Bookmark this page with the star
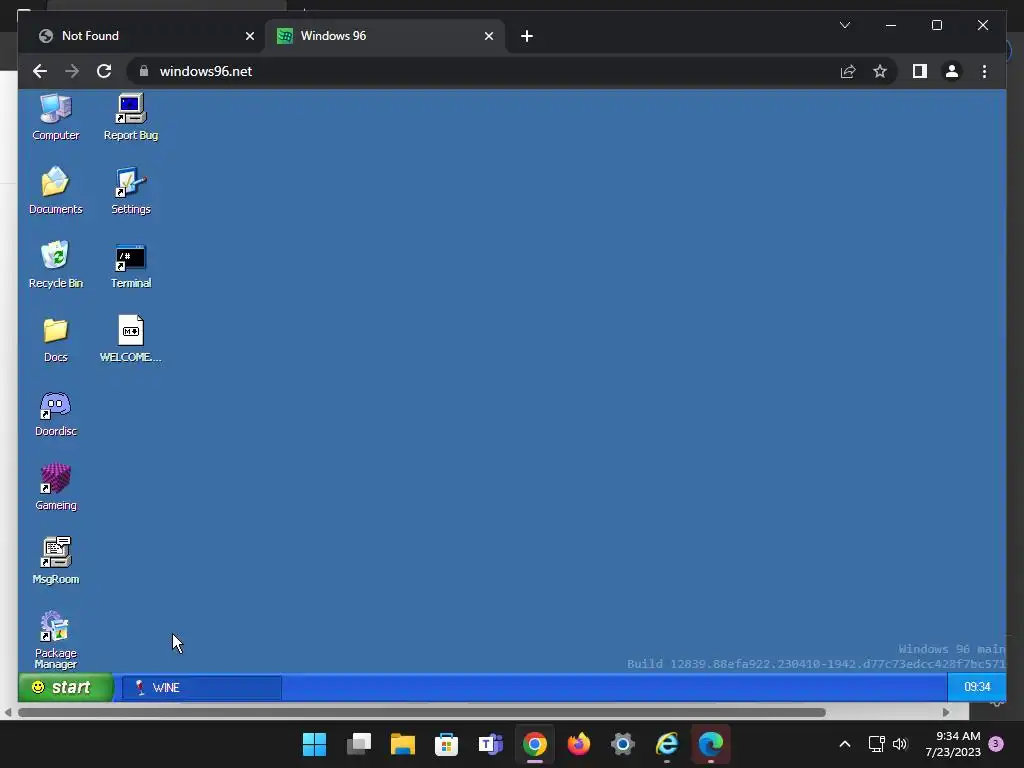 (880, 71)
